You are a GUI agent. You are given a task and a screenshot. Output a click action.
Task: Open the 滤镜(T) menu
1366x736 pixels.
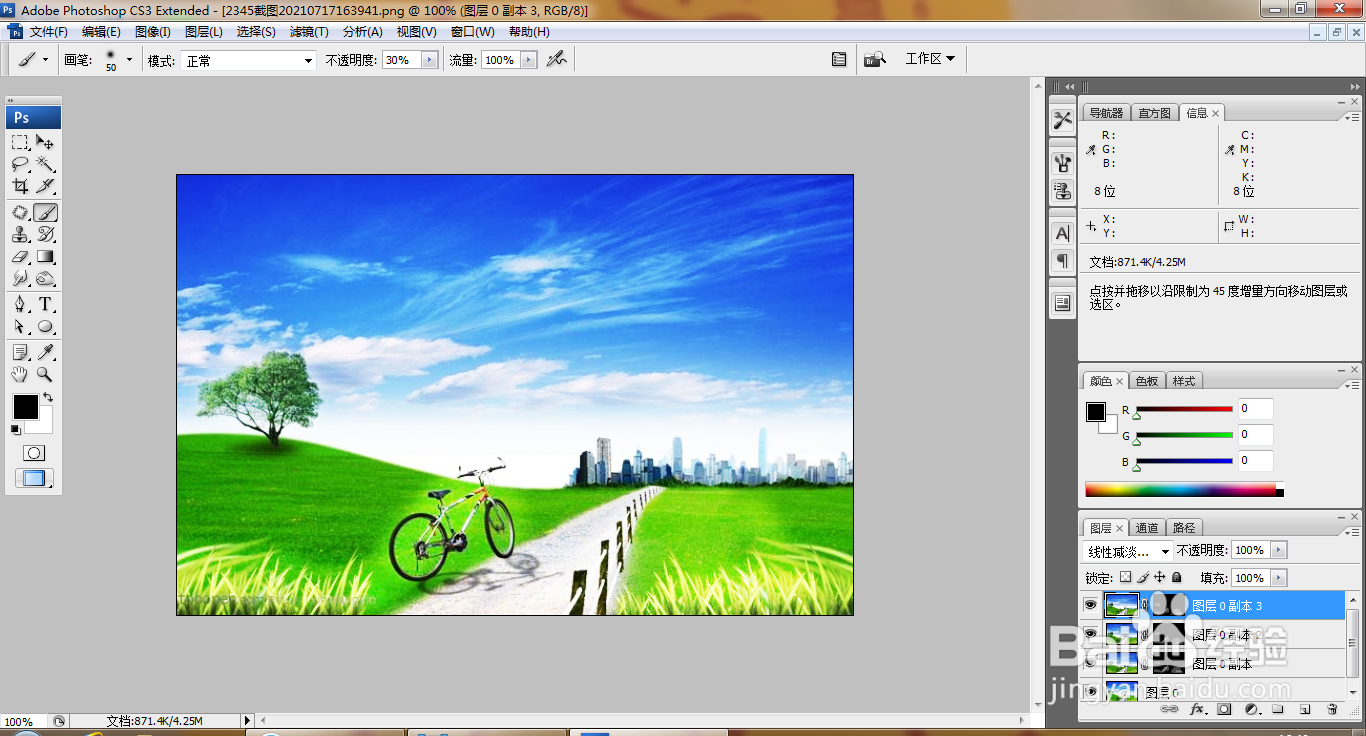tap(309, 32)
